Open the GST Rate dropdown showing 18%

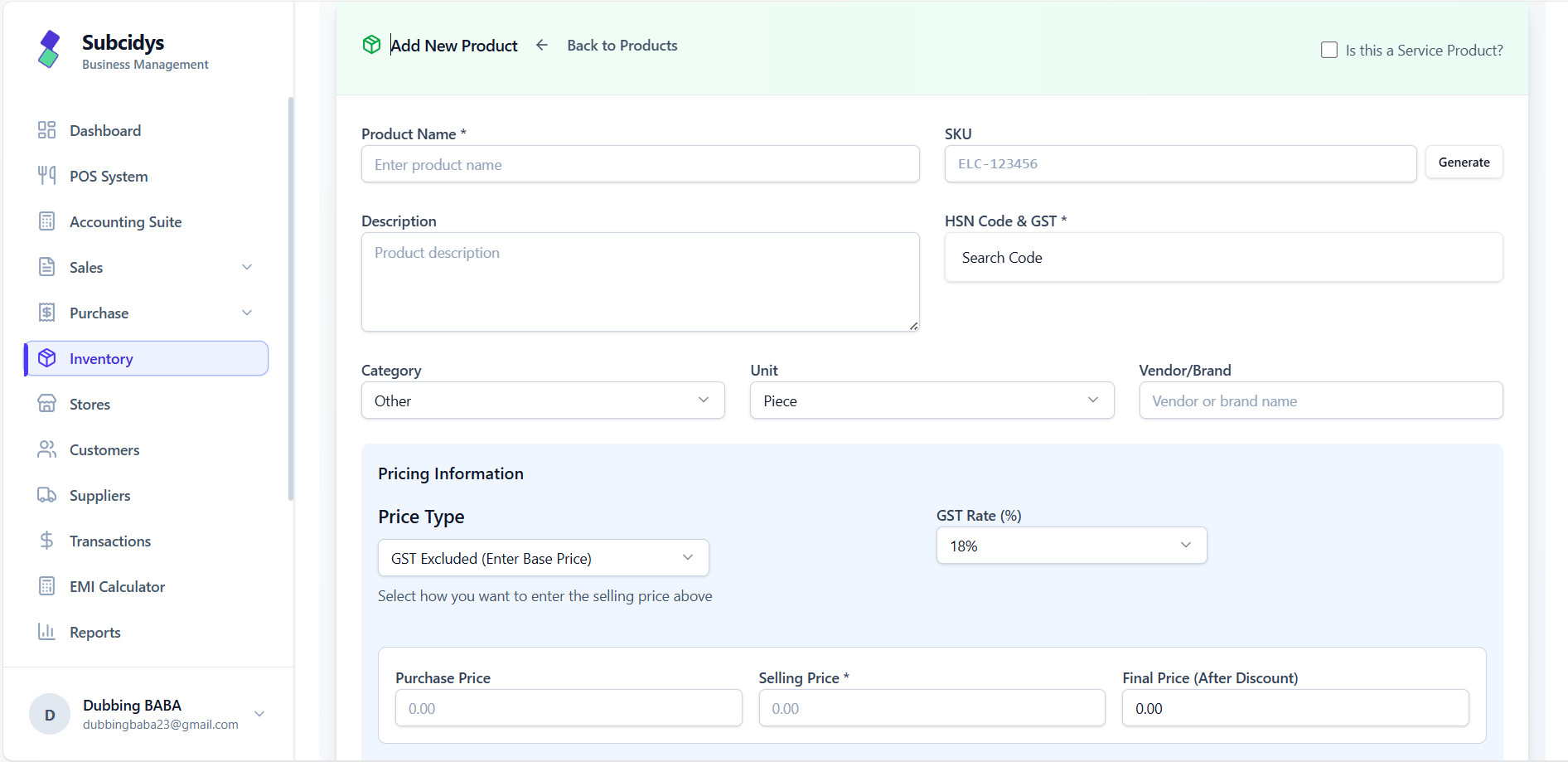pyautogui.click(x=1072, y=546)
